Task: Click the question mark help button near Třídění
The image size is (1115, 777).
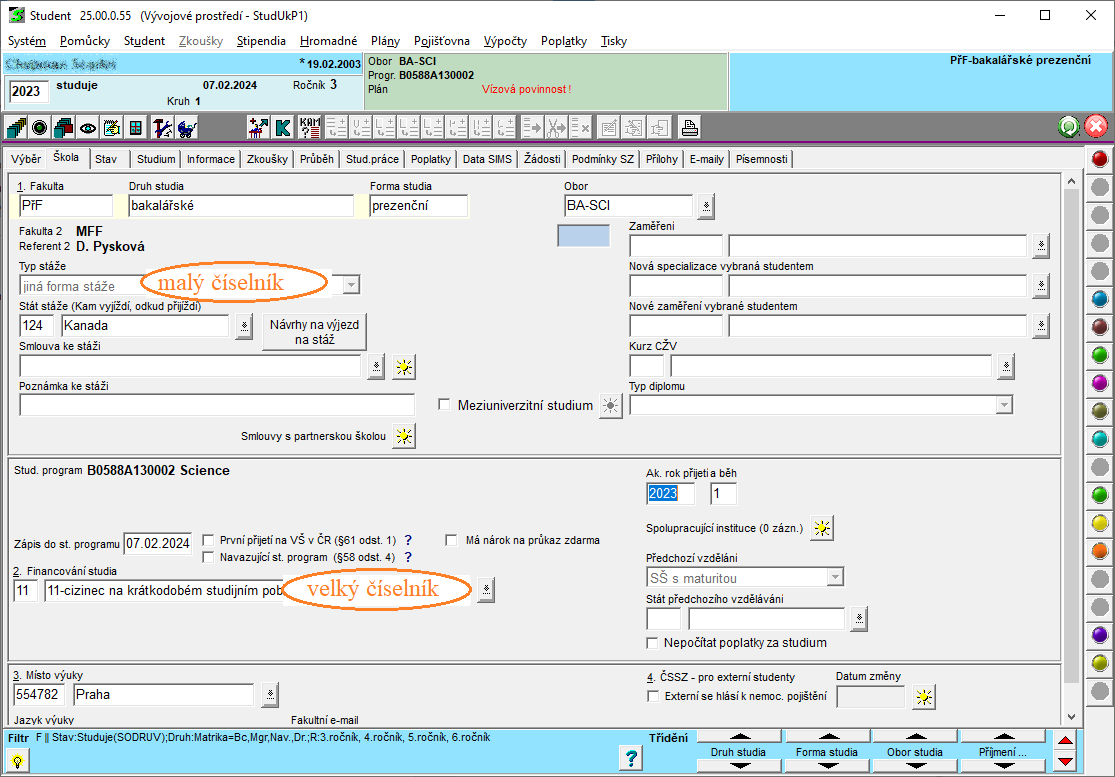Action: [x=631, y=759]
